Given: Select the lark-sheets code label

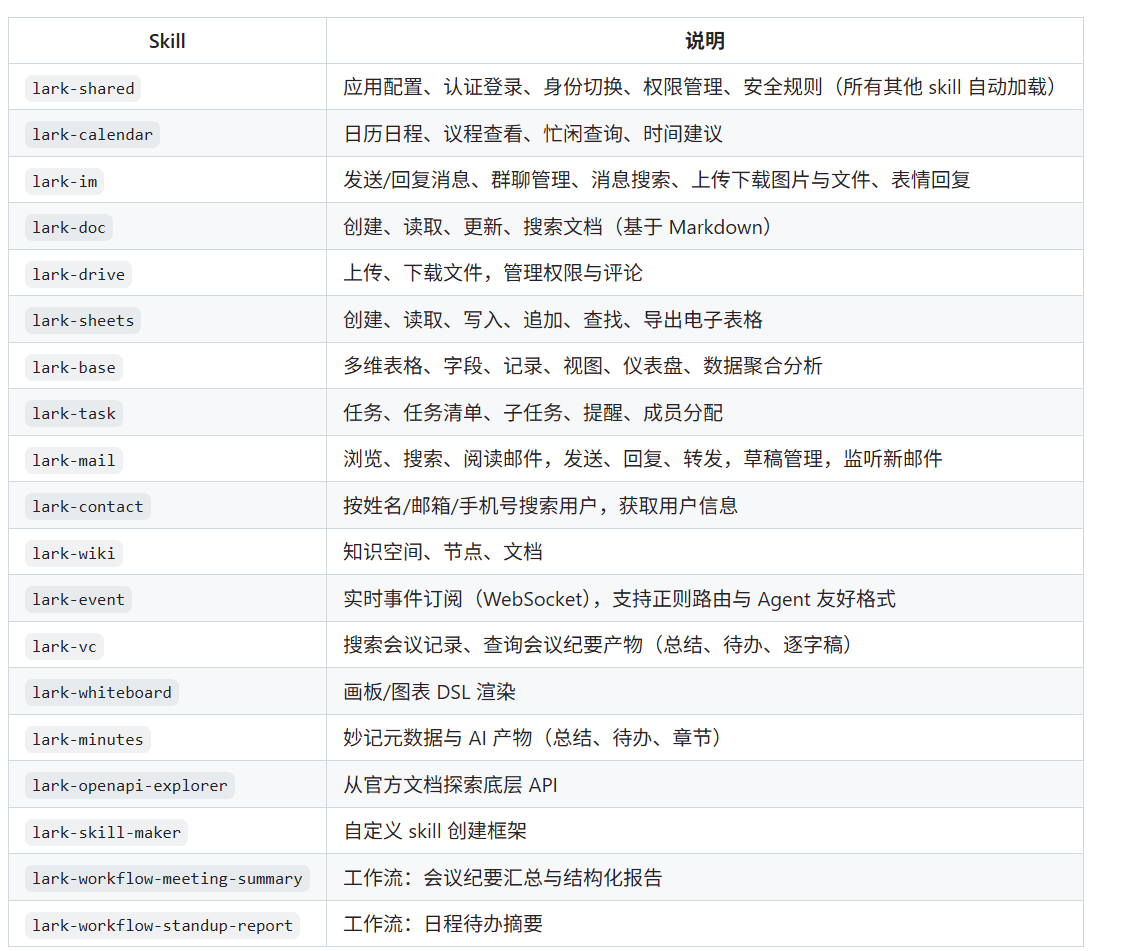Looking at the screenshot, I should coord(83,320).
